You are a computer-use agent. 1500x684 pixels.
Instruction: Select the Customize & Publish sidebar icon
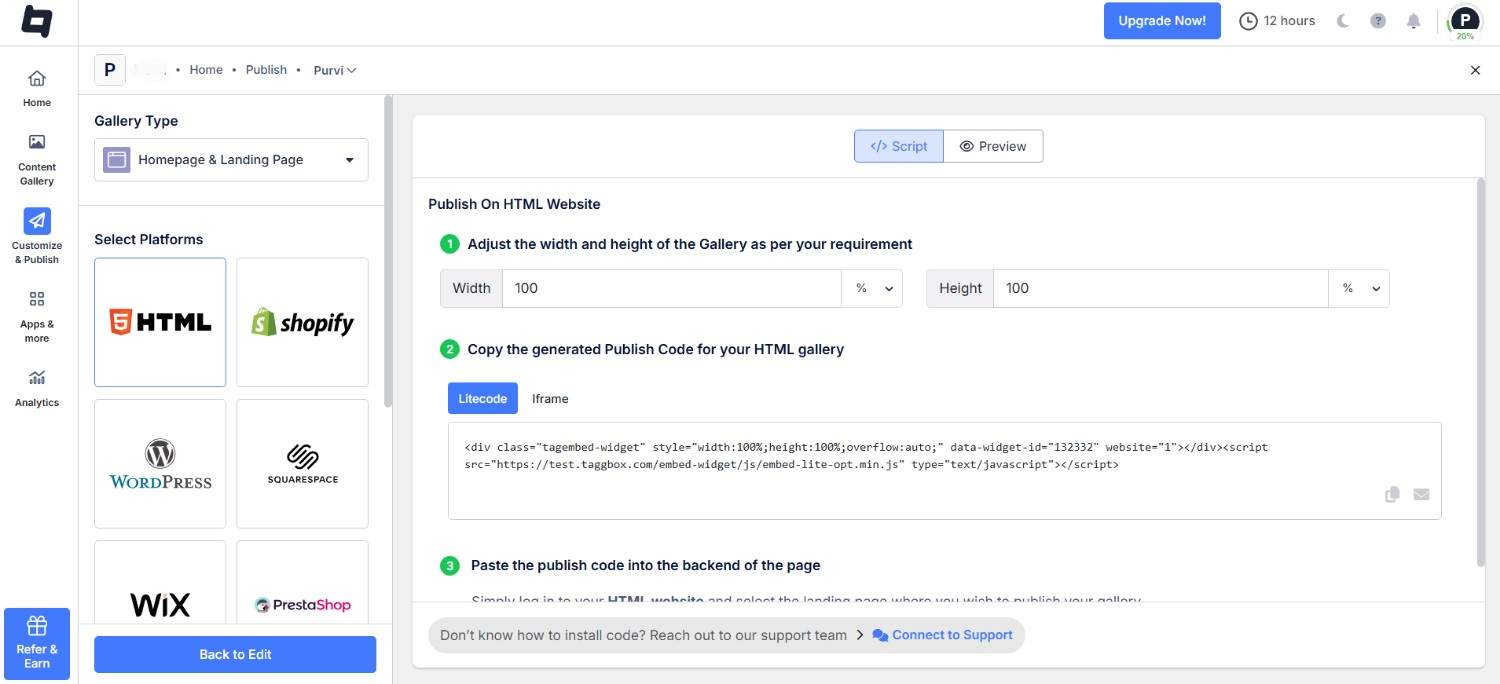point(36,237)
